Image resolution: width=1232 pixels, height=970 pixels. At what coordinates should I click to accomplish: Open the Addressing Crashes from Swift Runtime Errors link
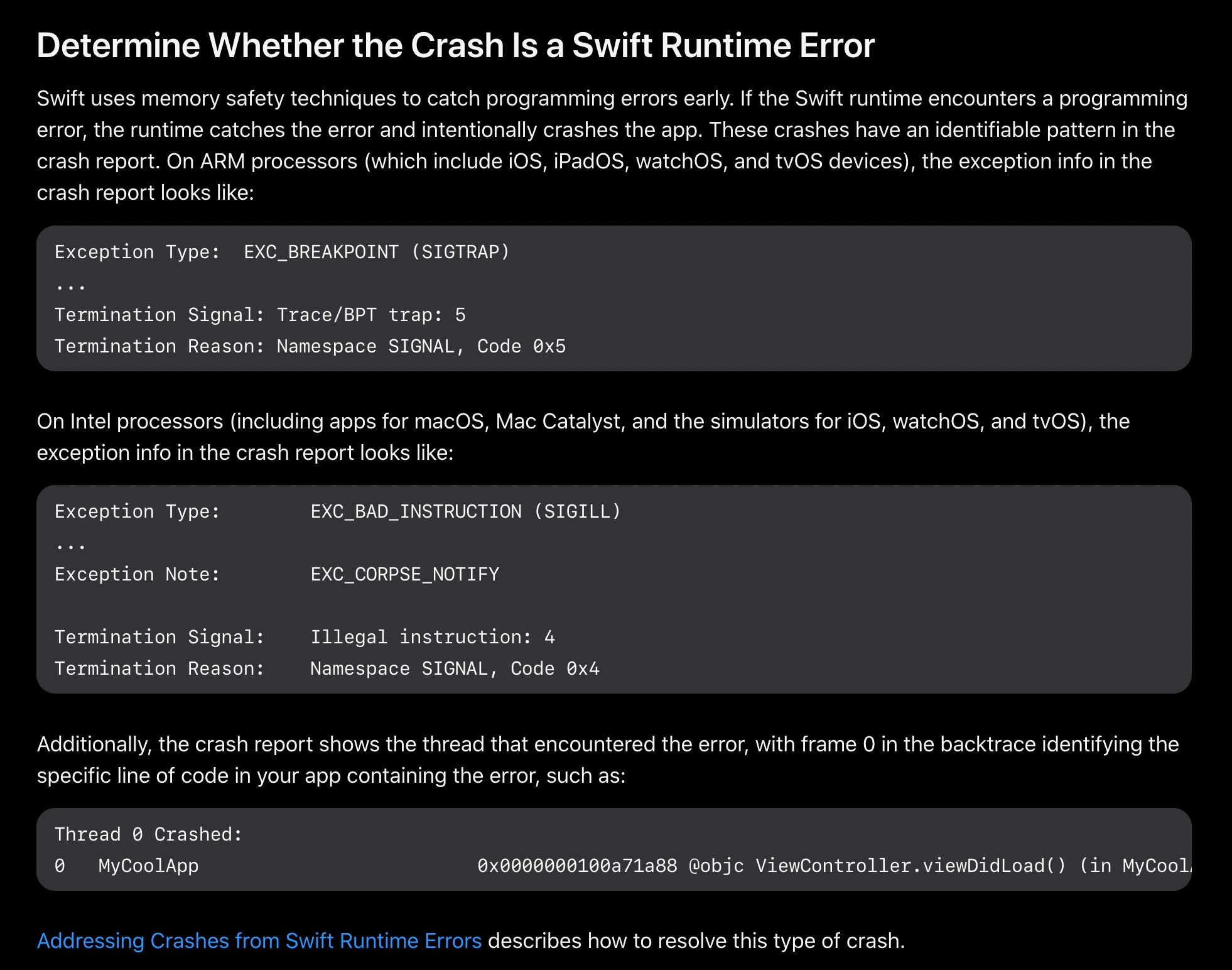tap(258, 940)
